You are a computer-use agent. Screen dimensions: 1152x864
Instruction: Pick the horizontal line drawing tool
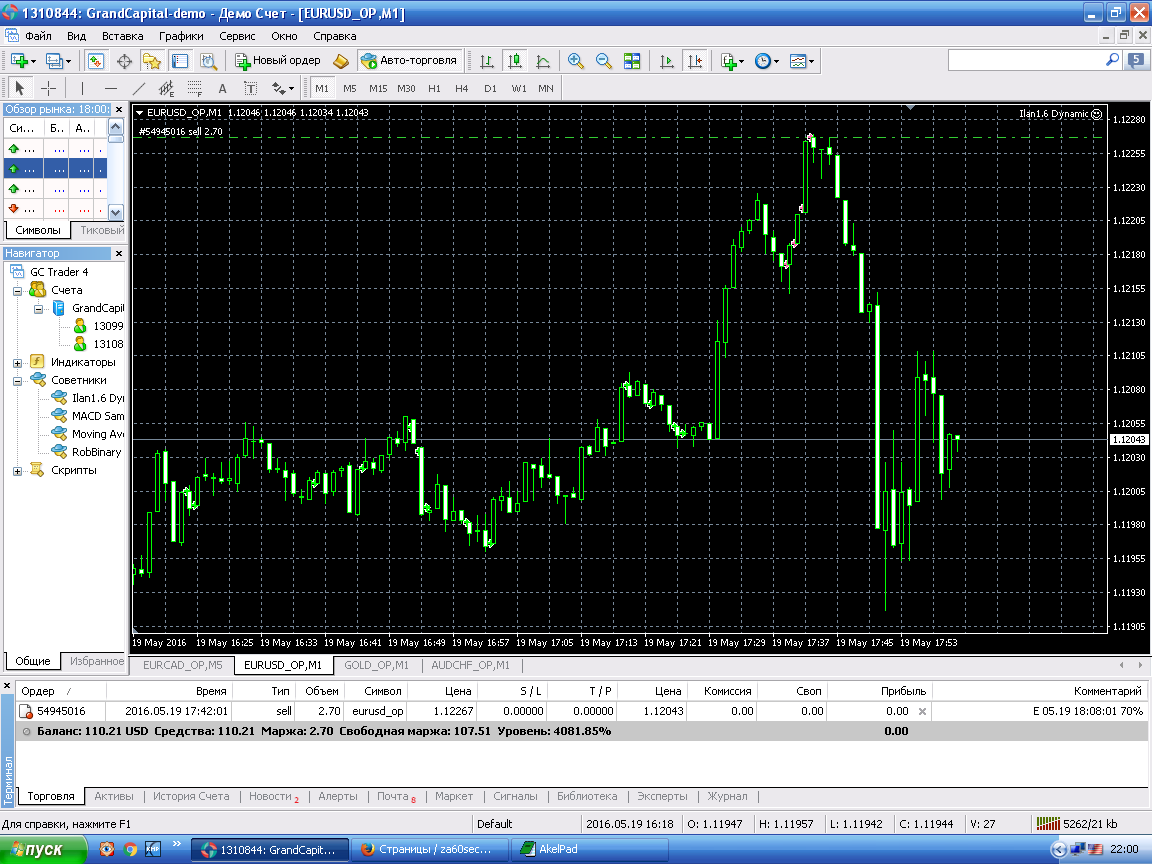tap(110, 88)
